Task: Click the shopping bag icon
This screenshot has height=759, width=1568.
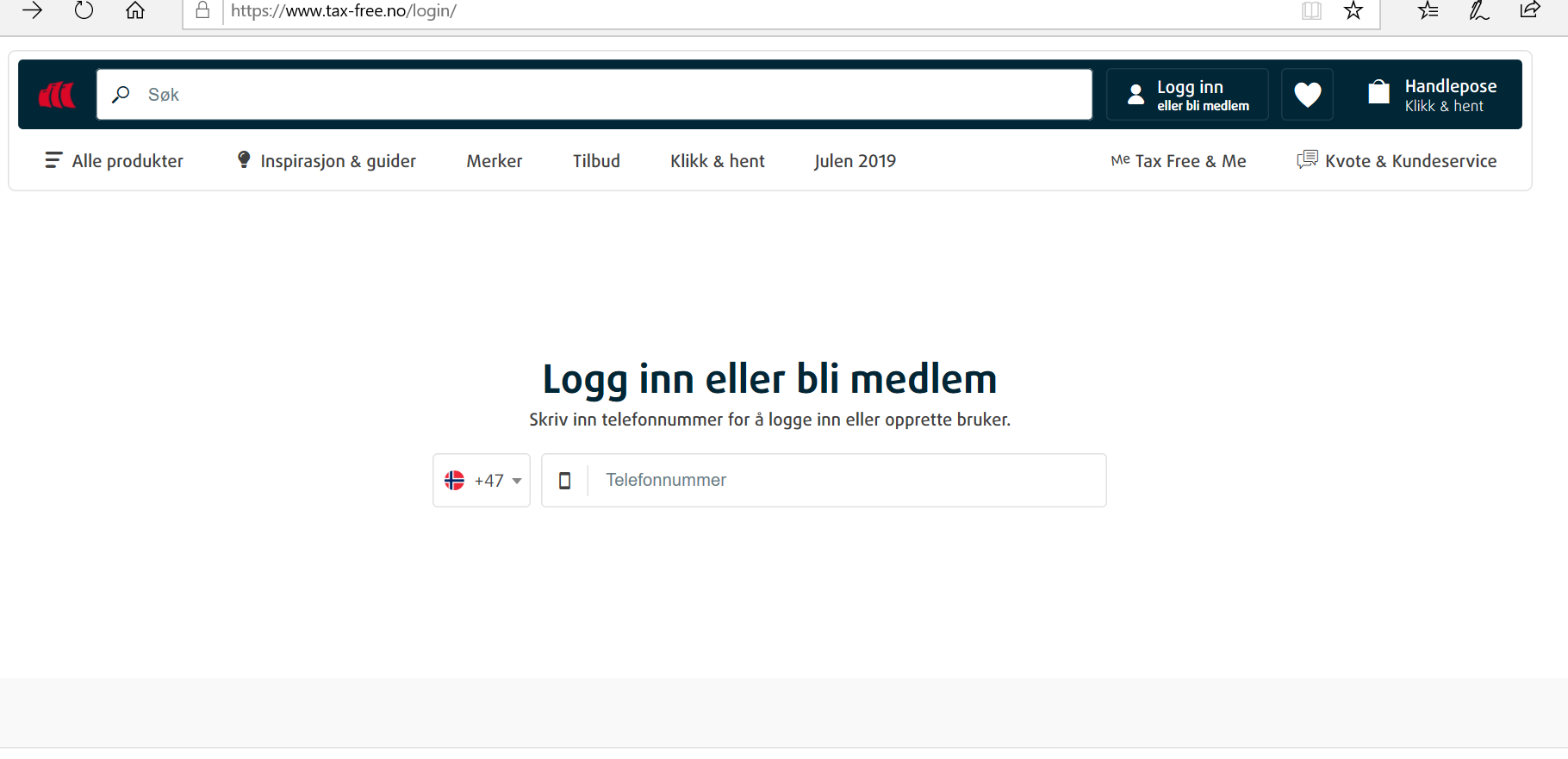Action: [1379, 92]
